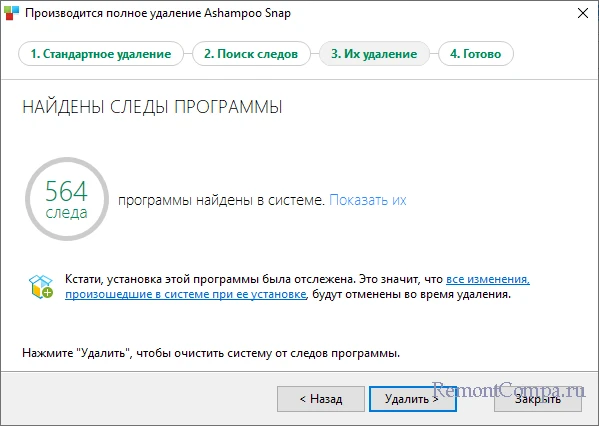Viewport: 599px width, 426px height.
Task: Click the 'НАЙДЕНЫ СЛЕДЫ ПРОГРАММЫ' heading
Action: tap(152, 107)
